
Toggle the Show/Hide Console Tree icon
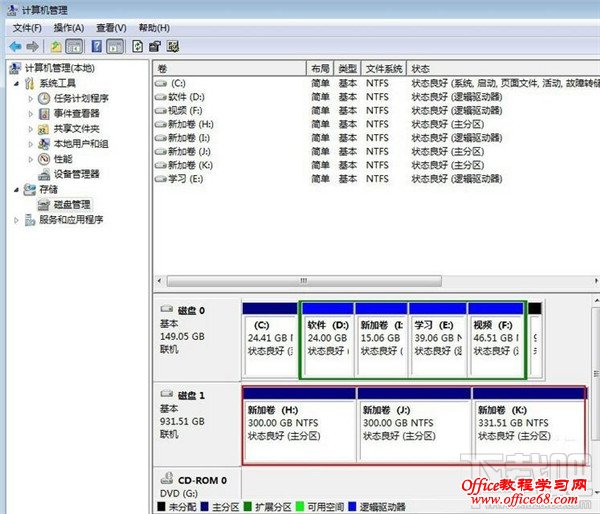pyautogui.click(x=74, y=47)
